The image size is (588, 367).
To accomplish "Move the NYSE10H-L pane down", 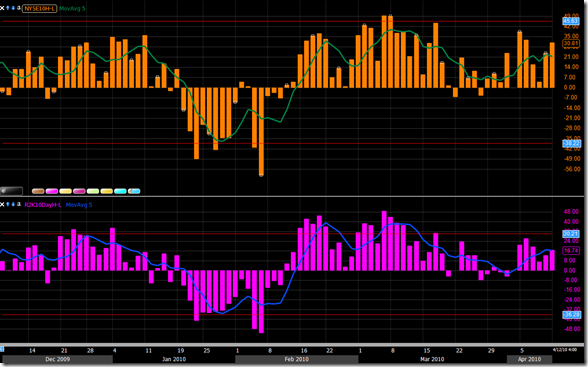I will click(x=13, y=8).
